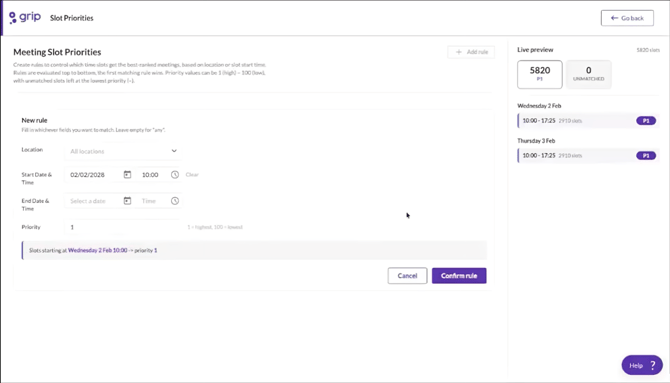Cancel the new rule
Image resolution: width=670 pixels, height=383 pixels.
tap(407, 276)
